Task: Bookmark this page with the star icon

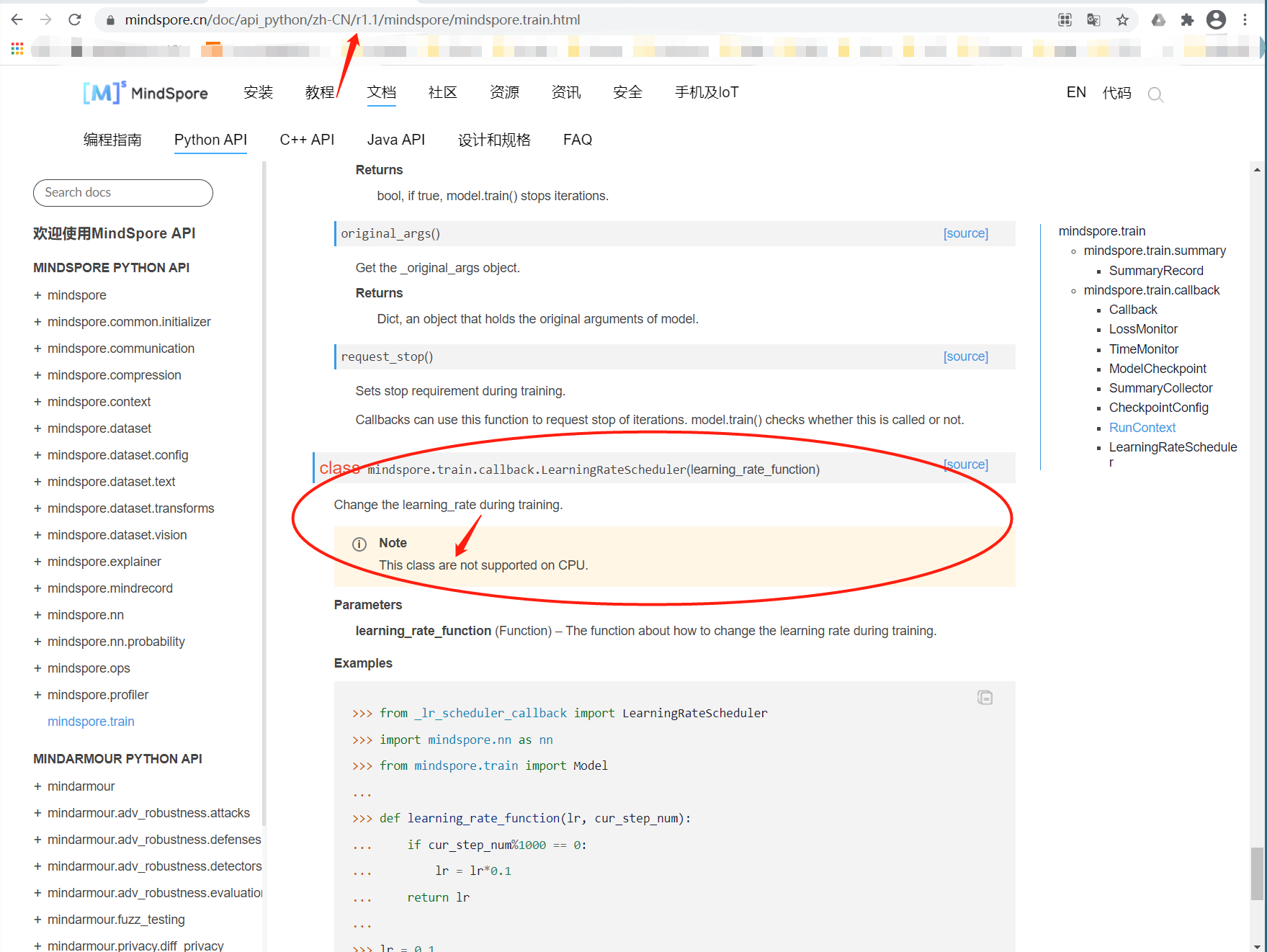Action: 1122,20
